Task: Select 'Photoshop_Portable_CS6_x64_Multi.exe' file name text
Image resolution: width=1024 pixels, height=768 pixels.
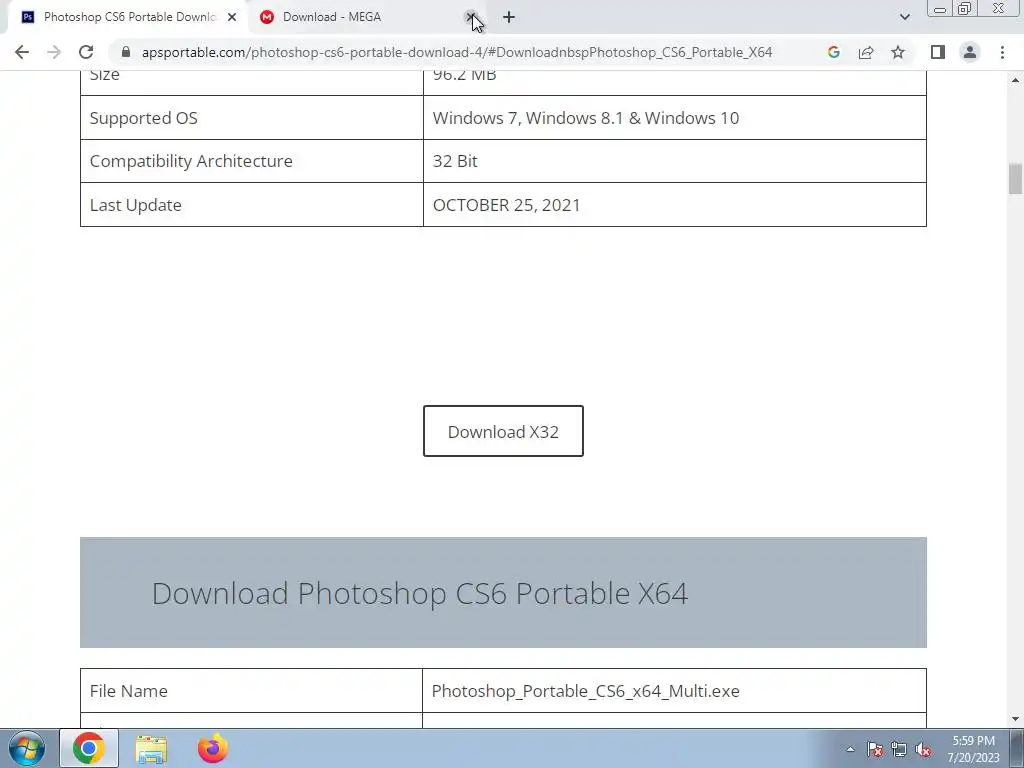Action: (586, 691)
